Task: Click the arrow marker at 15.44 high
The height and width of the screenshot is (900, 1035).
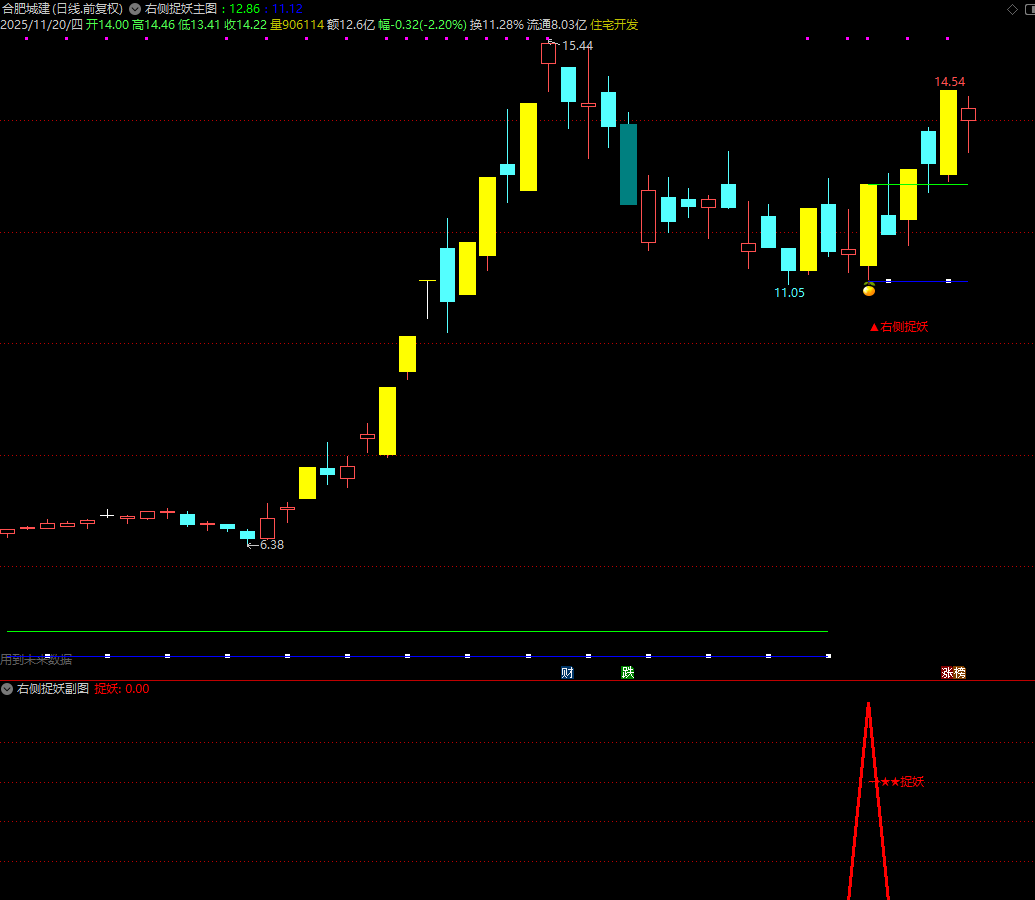Action: pyautogui.click(x=549, y=41)
